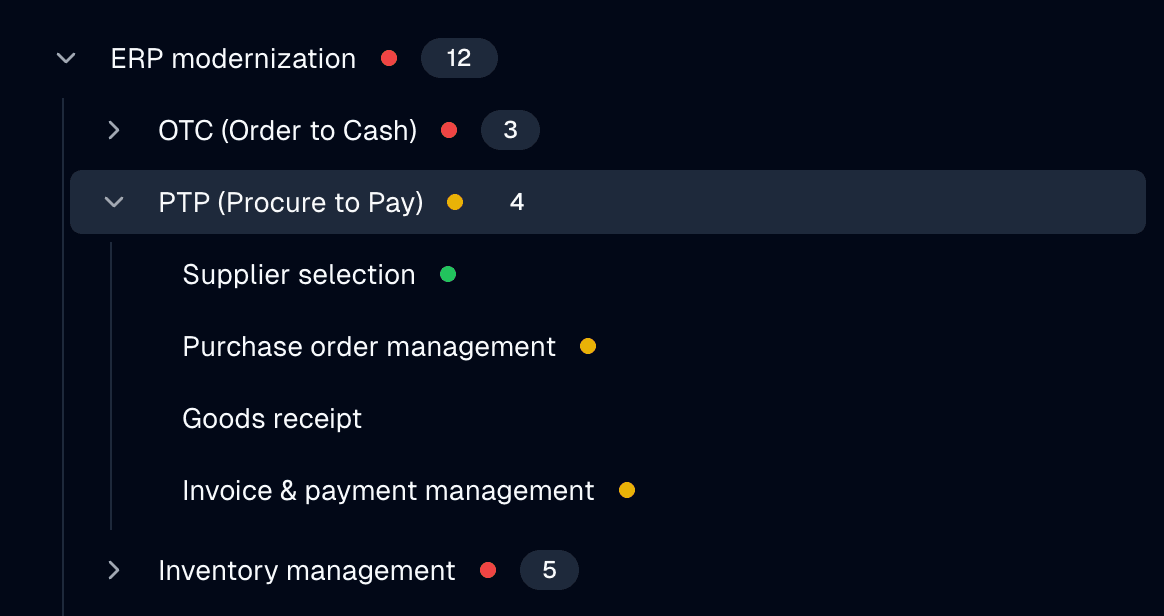Viewport: 1164px width, 616px height.
Task: Click the count badge showing 12
Action: tap(459, 58)
